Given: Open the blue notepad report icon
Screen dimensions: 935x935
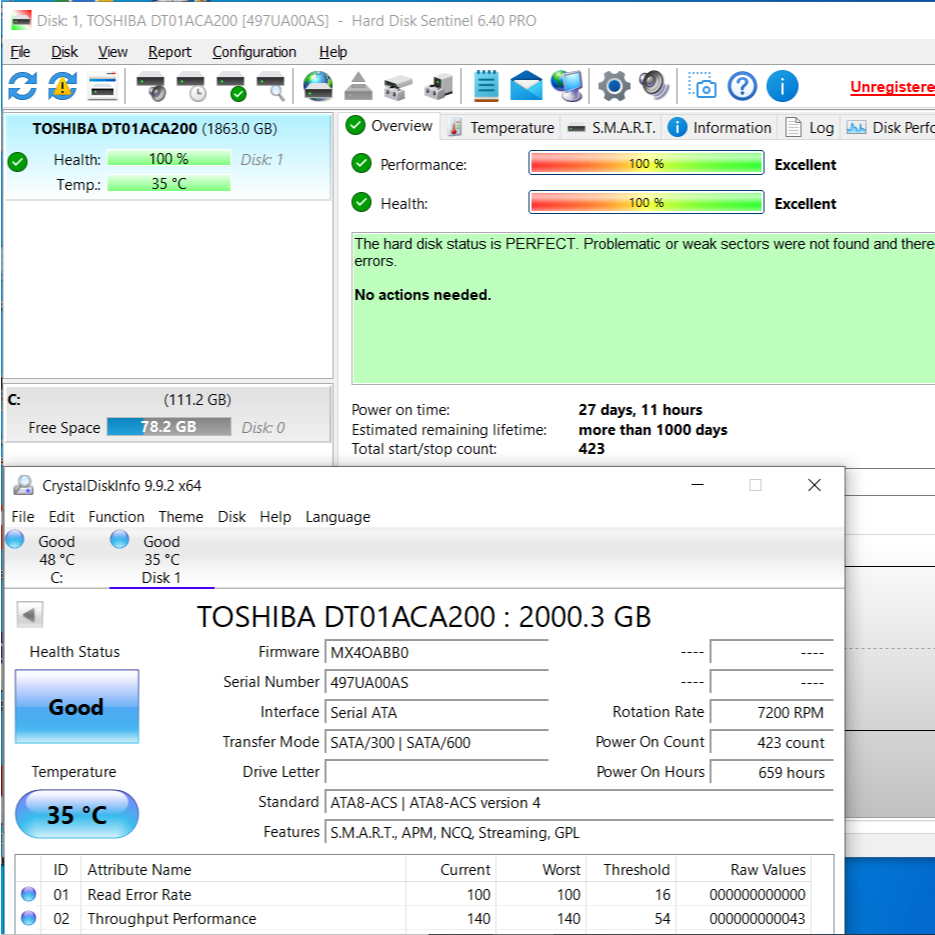Looking at the screenshot, I should click(486, 86).
